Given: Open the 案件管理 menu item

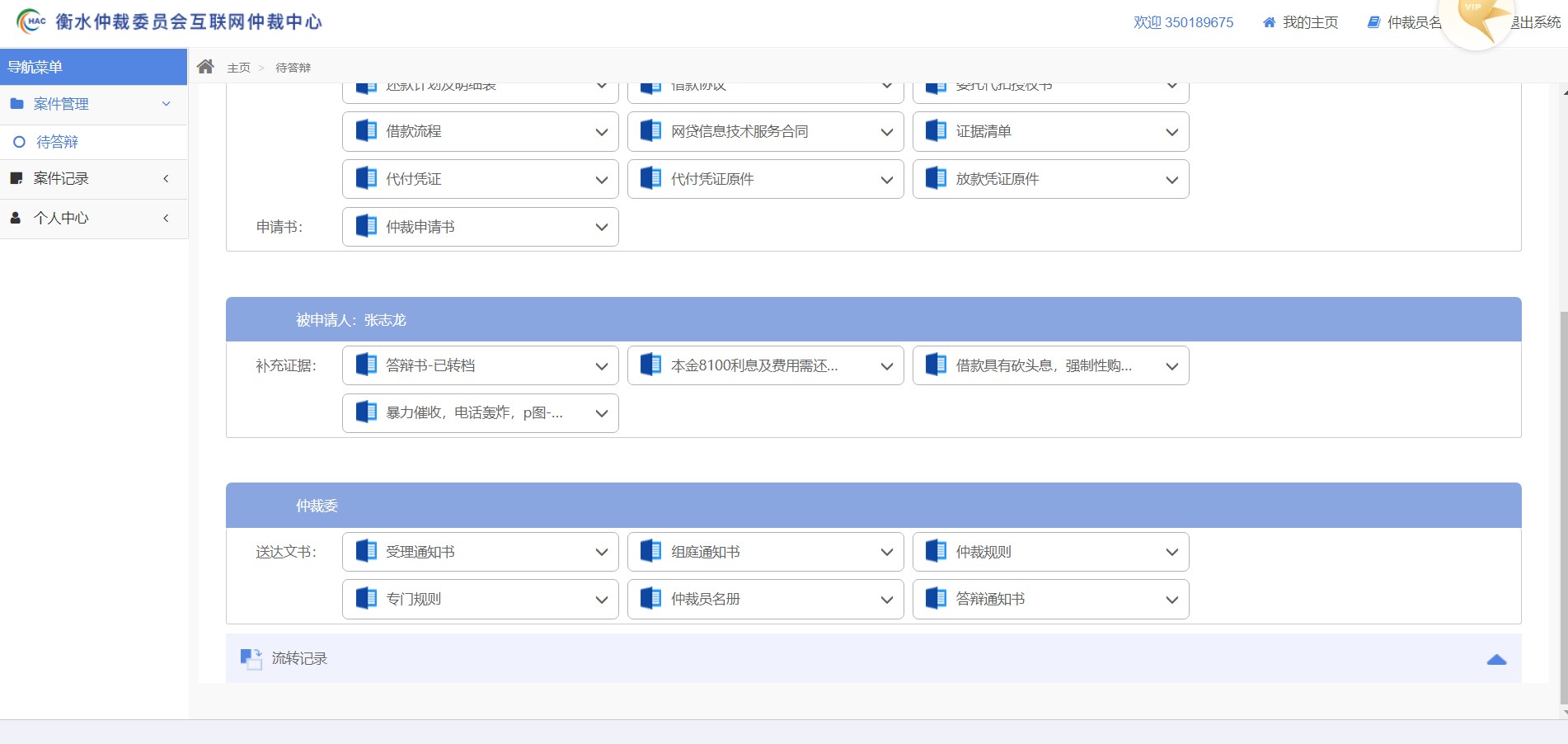Looking at the screenshot, I should point(94,104).
